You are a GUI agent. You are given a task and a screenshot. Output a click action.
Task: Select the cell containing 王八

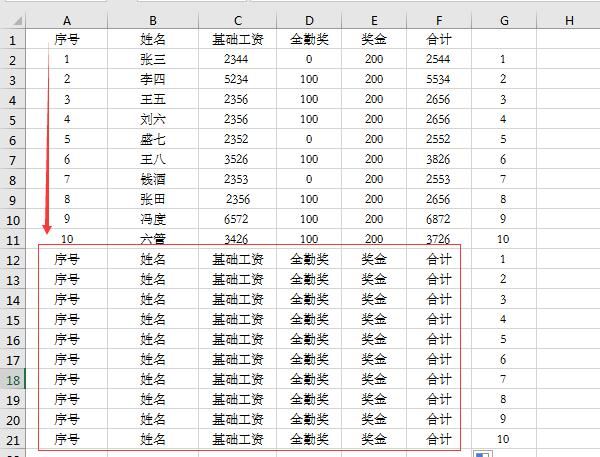tap(153, 159)
